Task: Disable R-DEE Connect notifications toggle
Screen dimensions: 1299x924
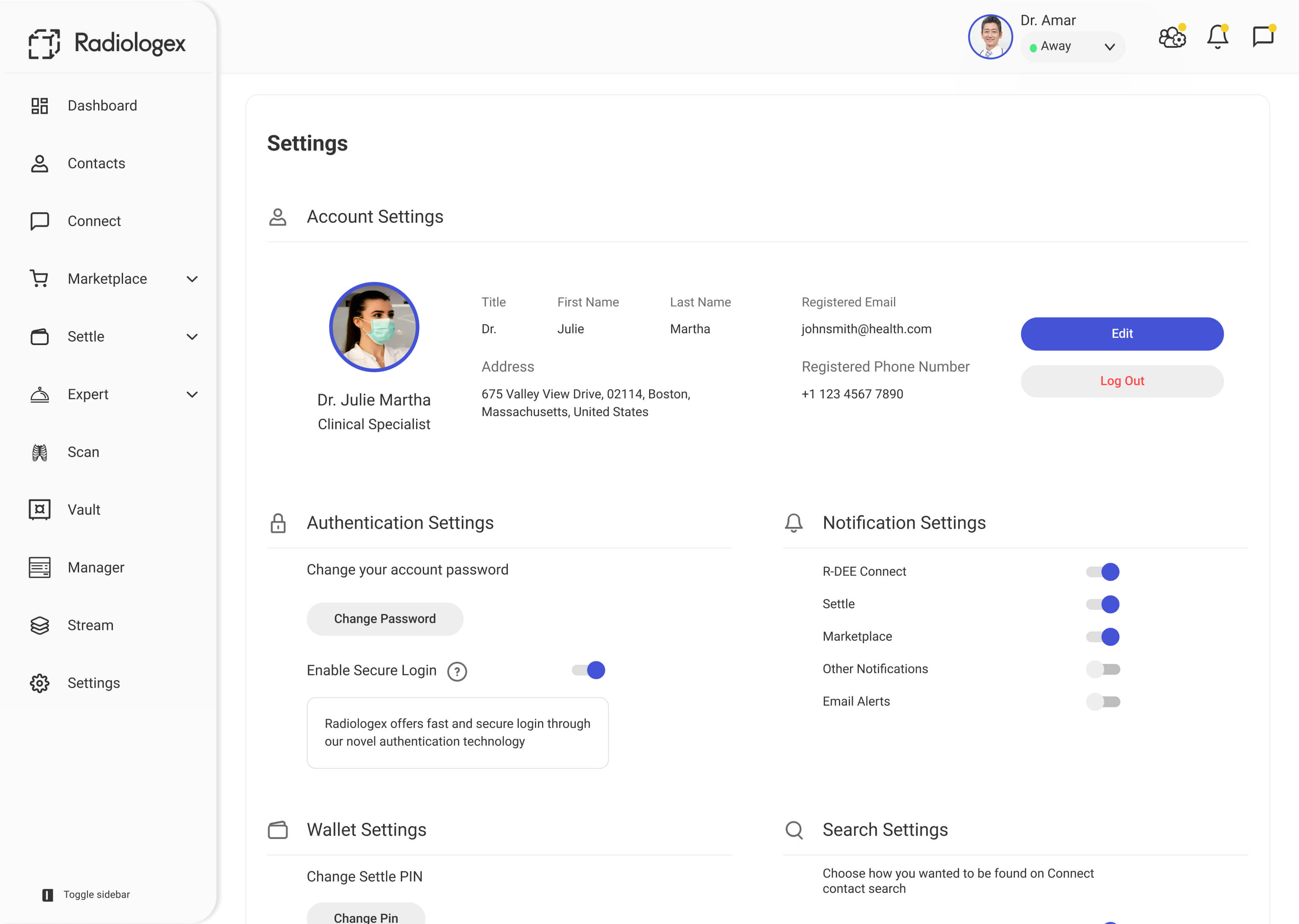Action: click(1102, 571)
